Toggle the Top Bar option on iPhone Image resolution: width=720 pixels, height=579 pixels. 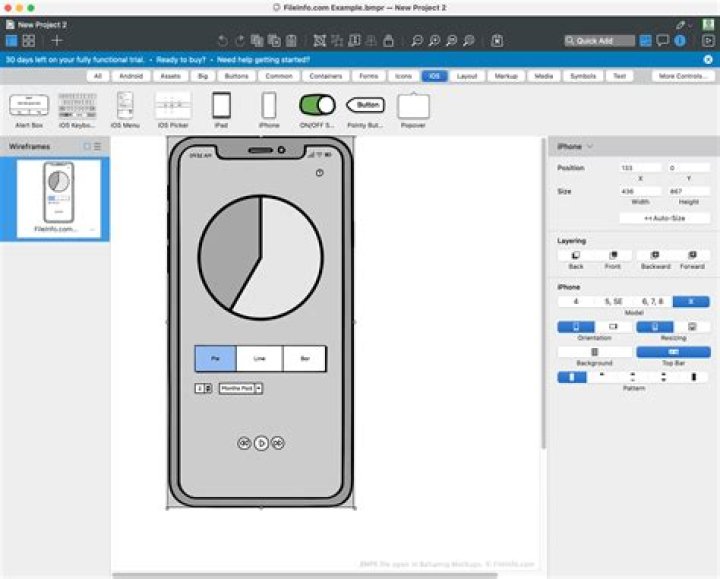[x=672, y=352]
